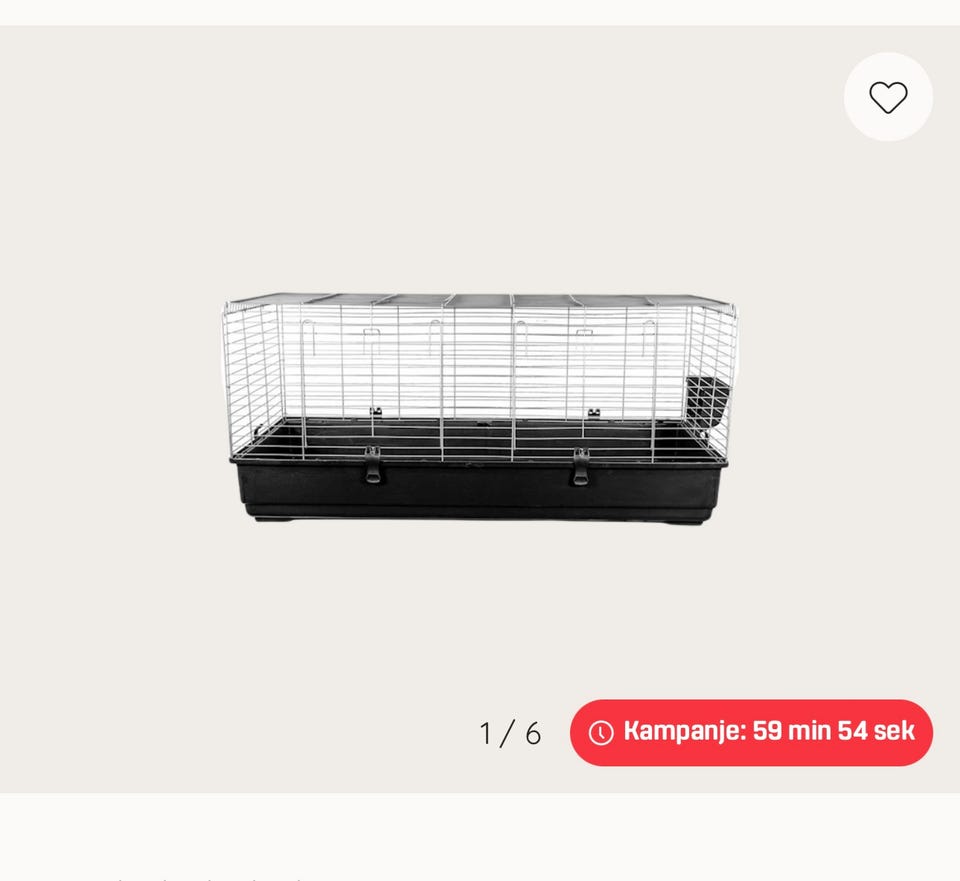Open the Kampanje countdown badge
Image resolution: width=960 pixels, height=881 pixels.
(751, 732)
